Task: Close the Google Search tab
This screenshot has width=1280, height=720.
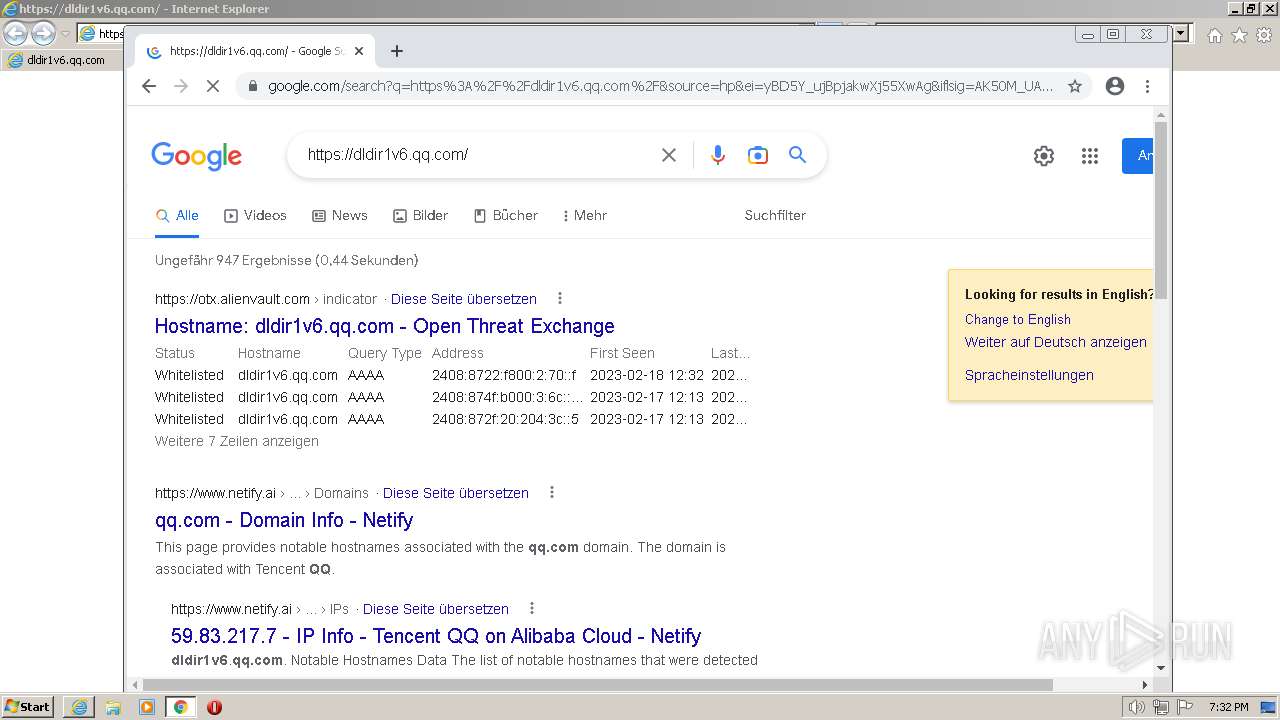Action: (x=359, y=51)
